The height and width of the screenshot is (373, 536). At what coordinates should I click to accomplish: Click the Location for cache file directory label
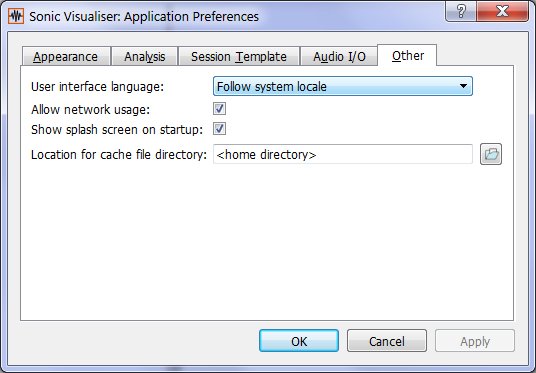pos(119,155)
